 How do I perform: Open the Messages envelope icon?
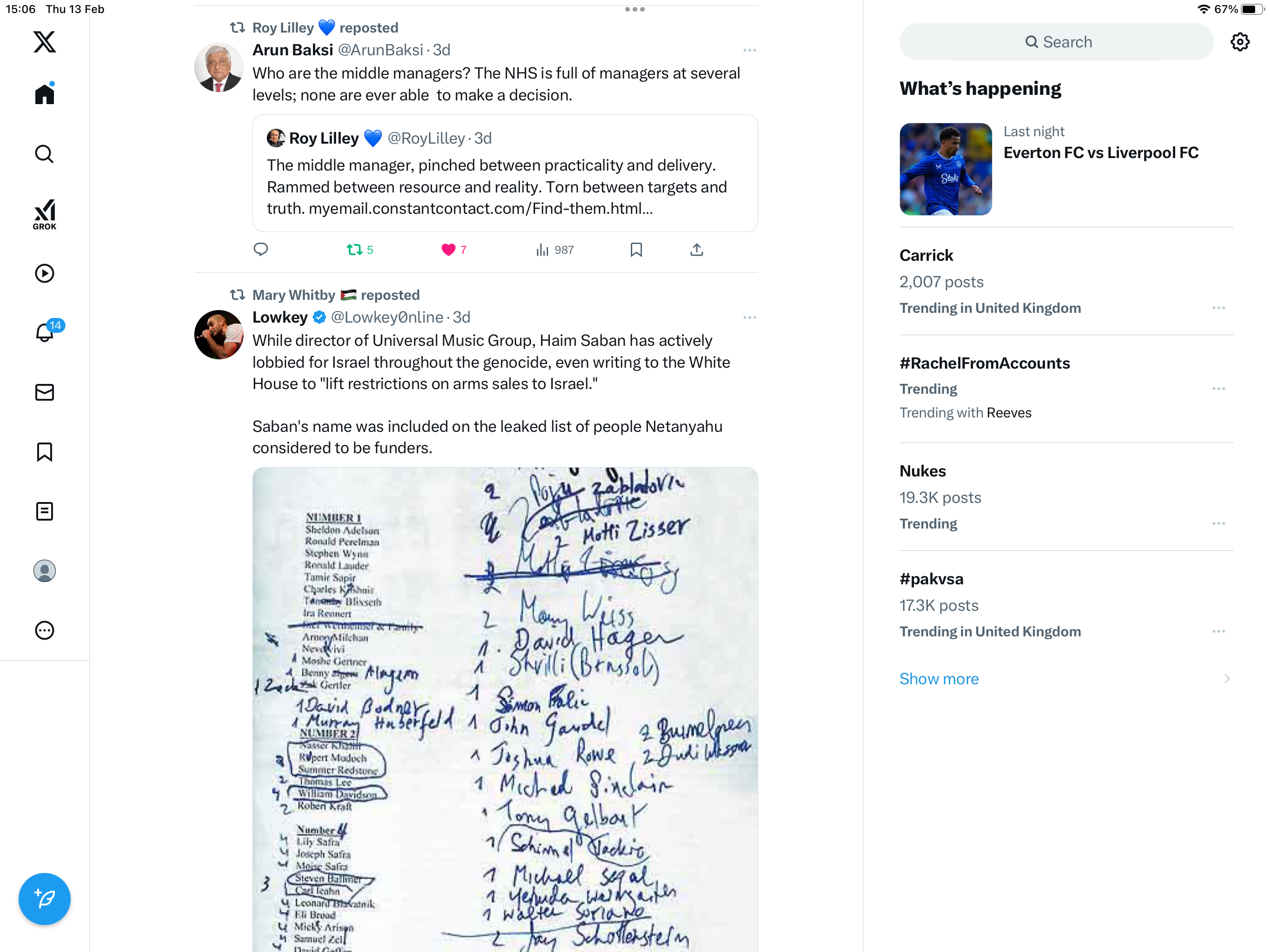pyautogui.click(x=44, y=392)
